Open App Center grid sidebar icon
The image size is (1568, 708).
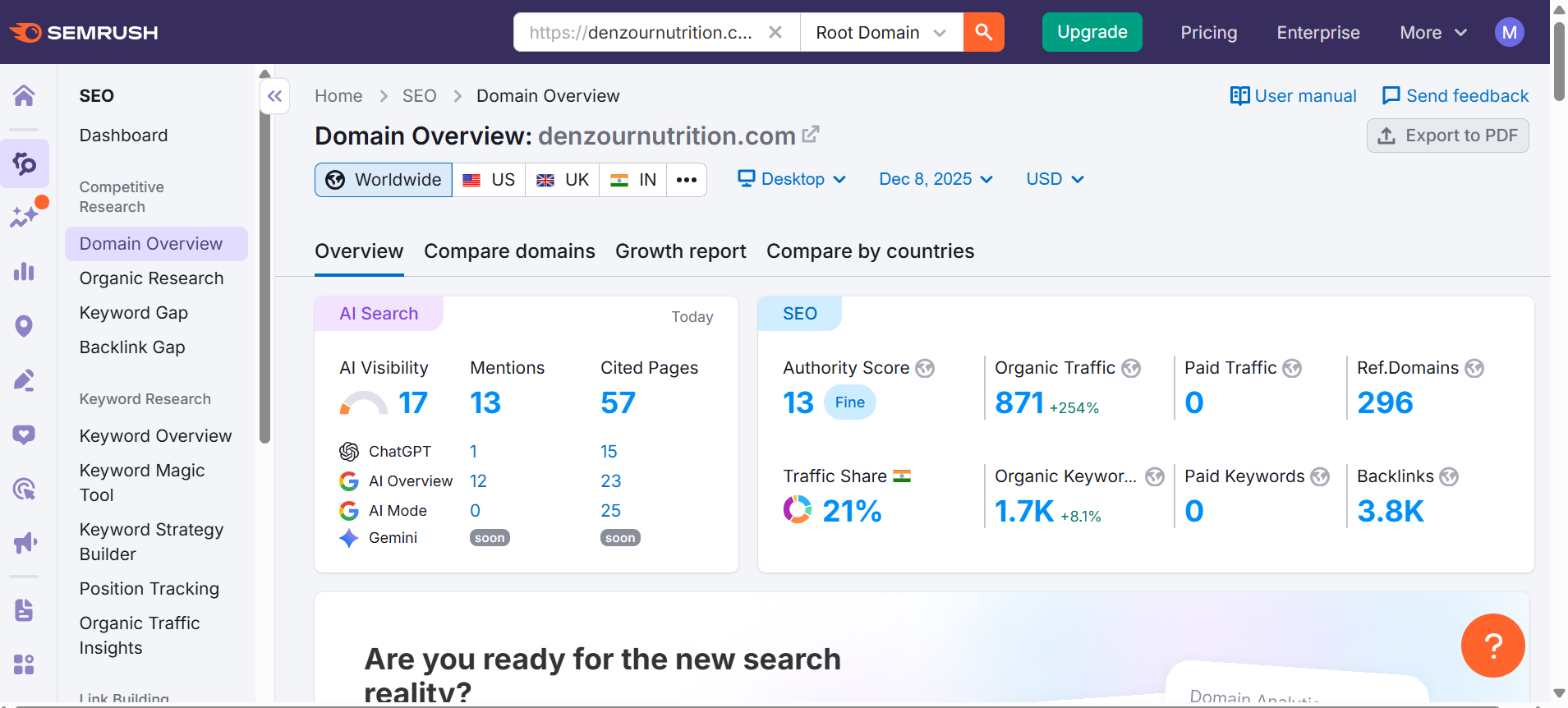24,664
